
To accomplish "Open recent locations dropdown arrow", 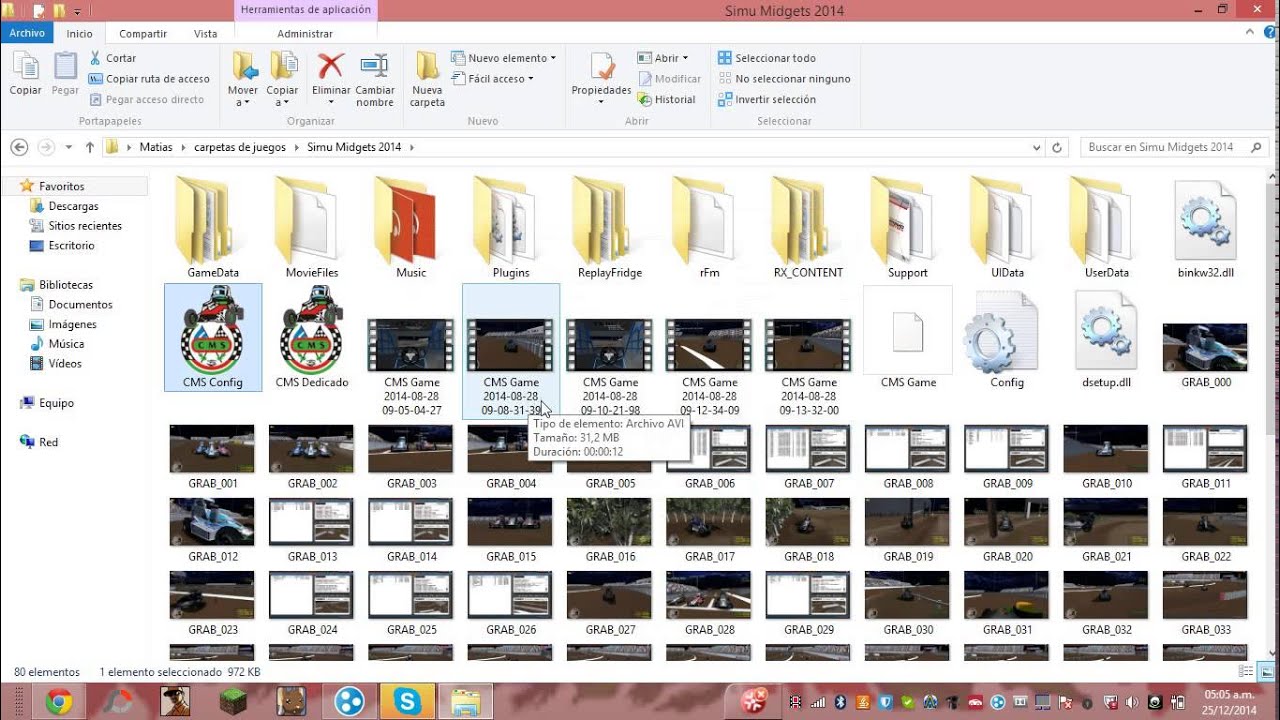I will 69,147.
